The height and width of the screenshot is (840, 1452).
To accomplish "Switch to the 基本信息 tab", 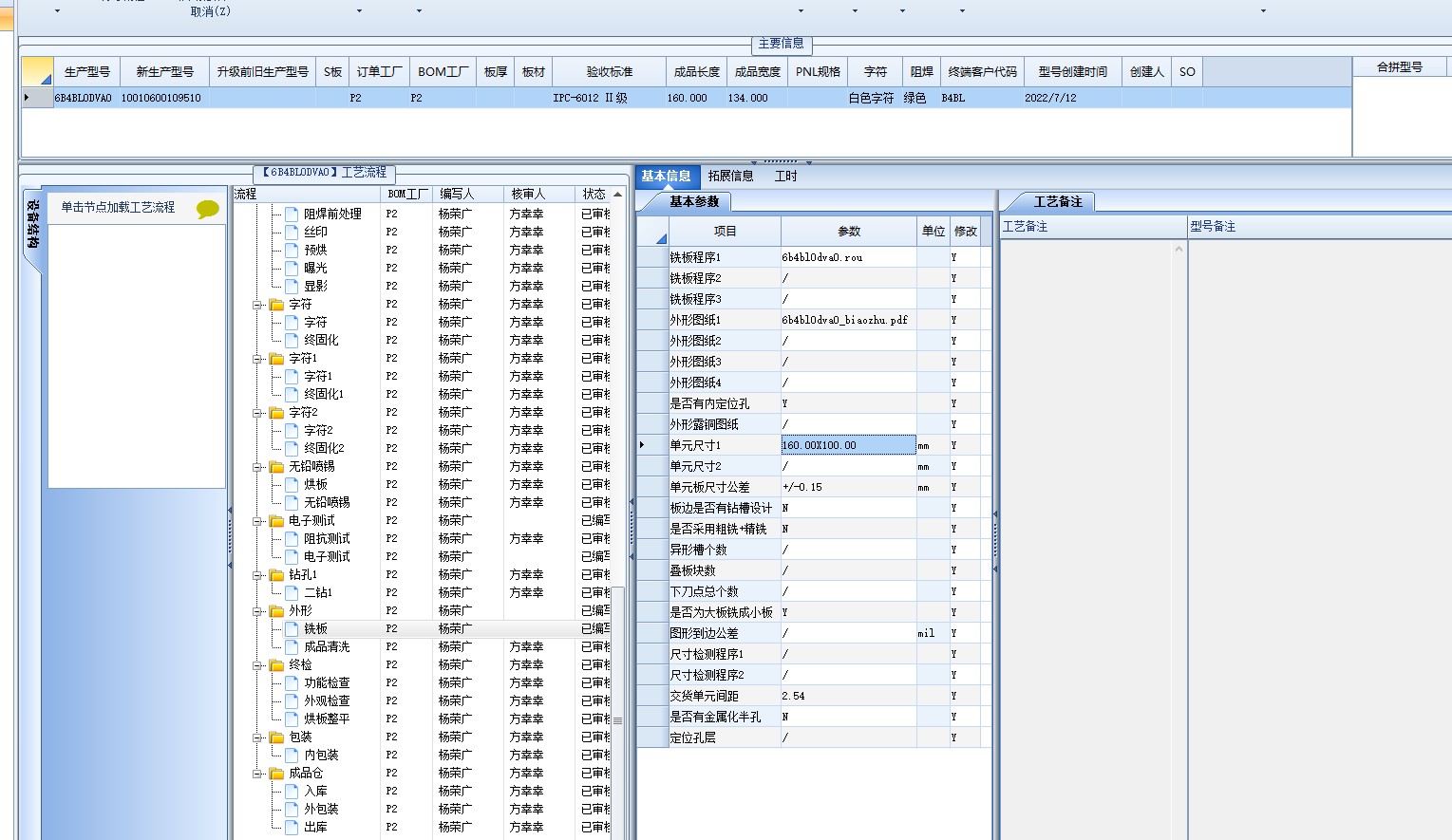I will [666, 177].
